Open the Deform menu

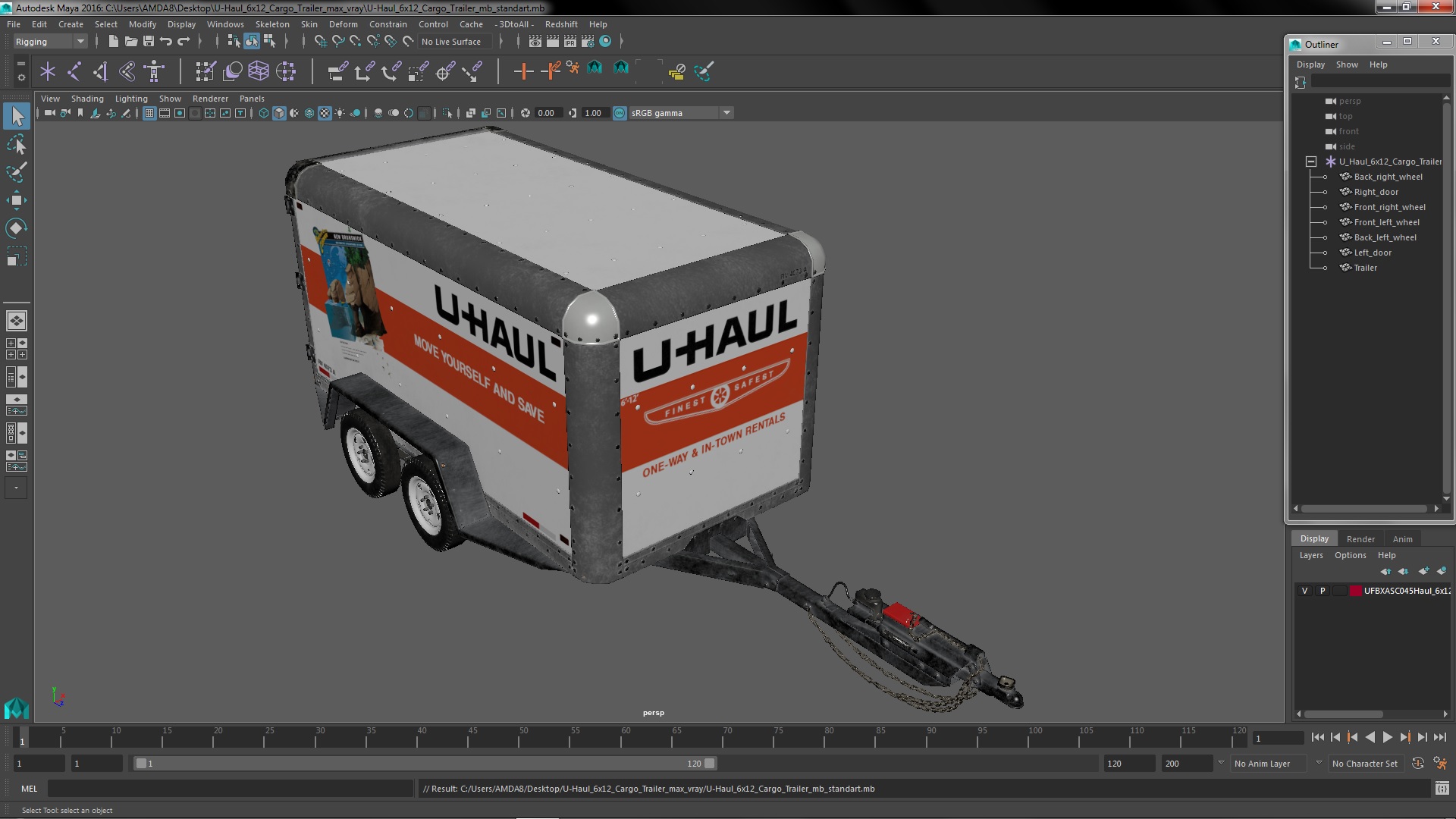pyautogui.click(x=343, y=24)
